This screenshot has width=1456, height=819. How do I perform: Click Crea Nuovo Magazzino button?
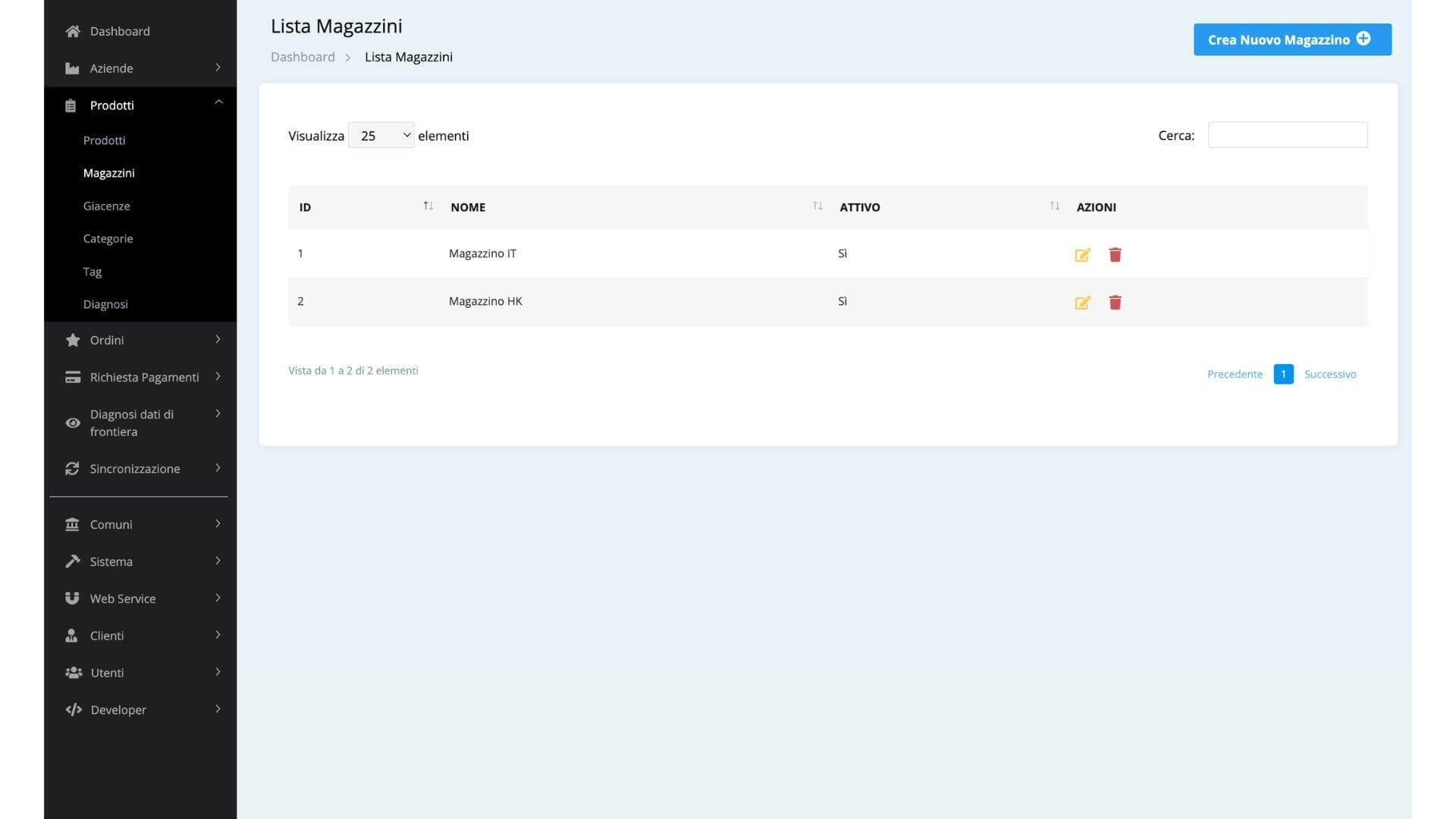click(x=1292, y=39)
